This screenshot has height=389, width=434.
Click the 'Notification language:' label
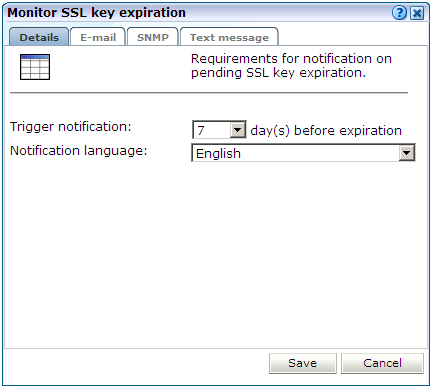pyautogui.click(x=79, y=151)
